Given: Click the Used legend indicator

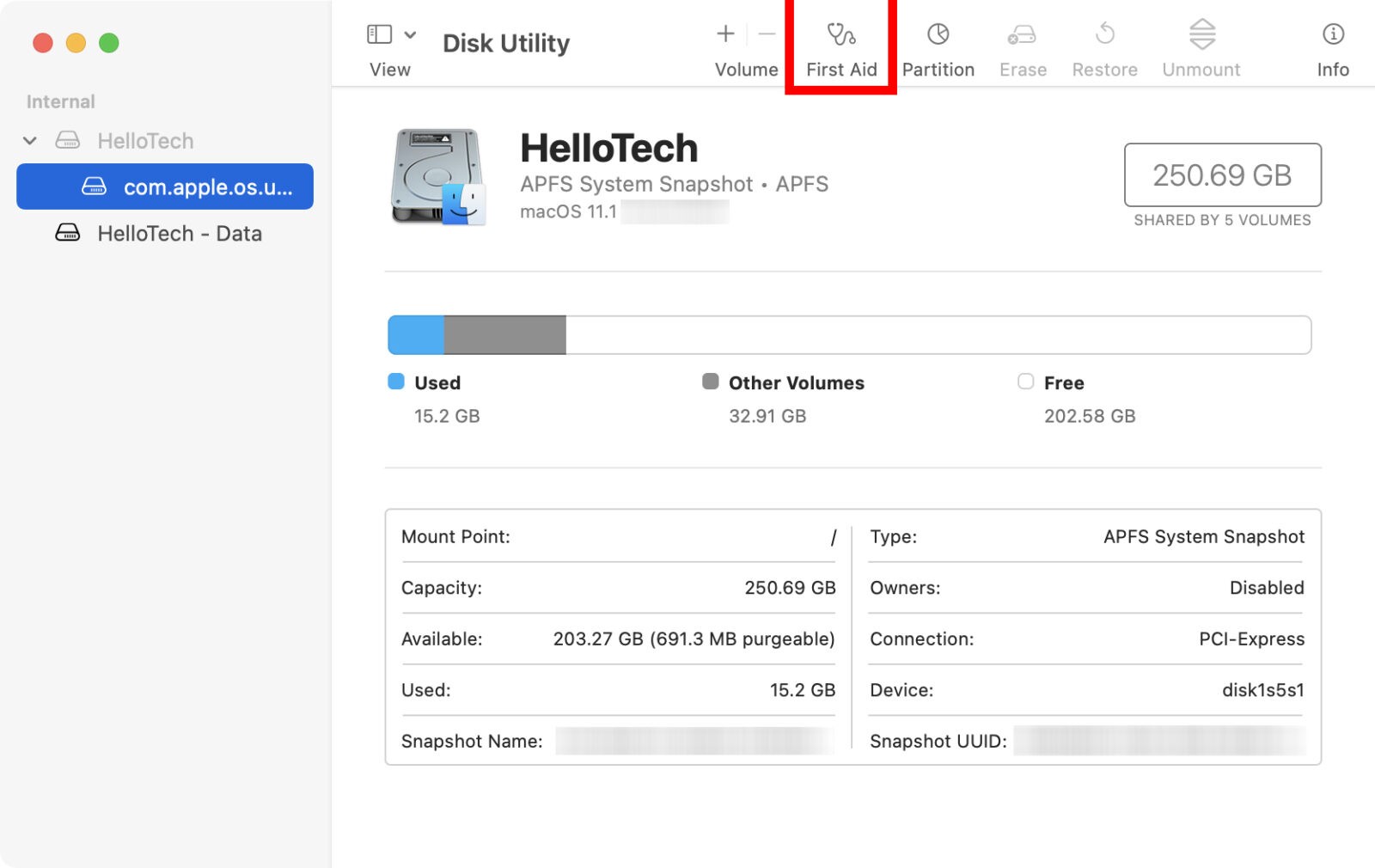Looking at the screenshot, I should tap(396, 382).
